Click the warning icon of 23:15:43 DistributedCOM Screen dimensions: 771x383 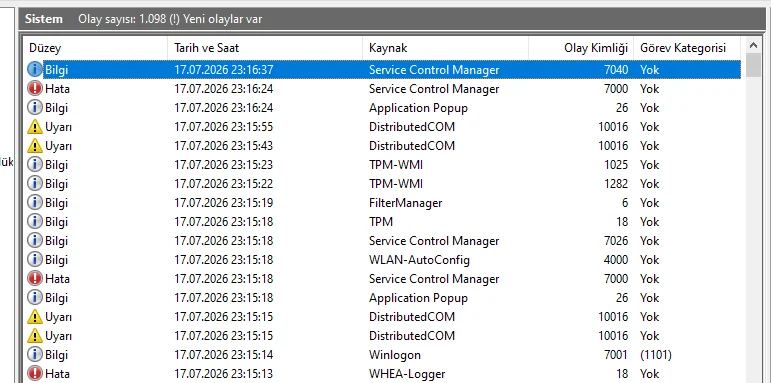click(x=34, y=146)
